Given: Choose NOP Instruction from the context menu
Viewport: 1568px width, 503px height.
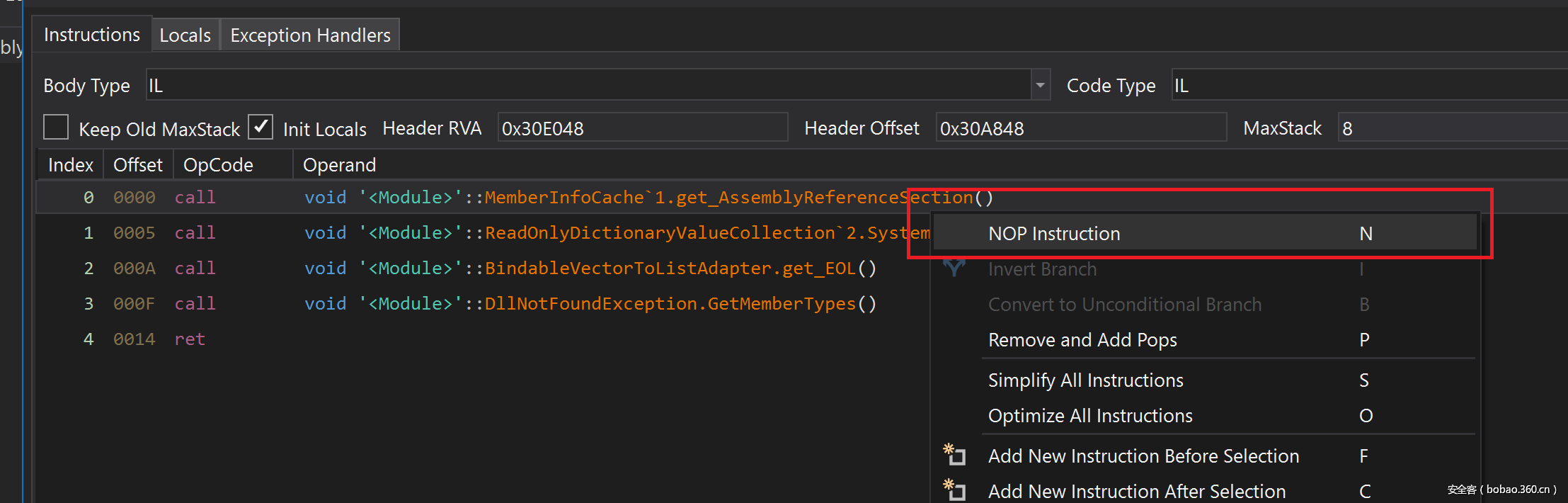Looking at the screenshot, I should point(1053,234).
